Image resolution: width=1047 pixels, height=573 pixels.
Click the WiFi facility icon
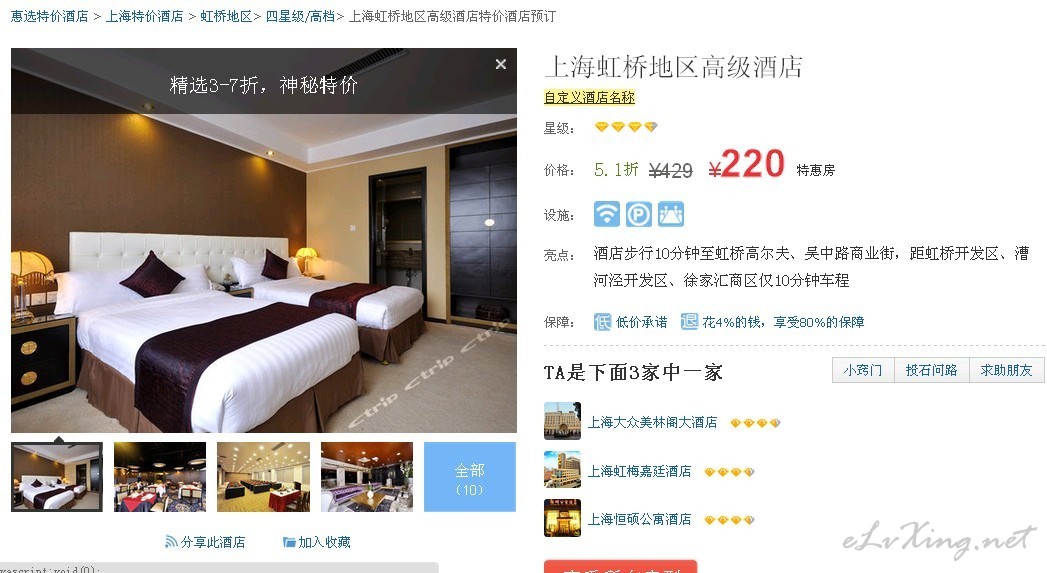click(x=606, y=214)
